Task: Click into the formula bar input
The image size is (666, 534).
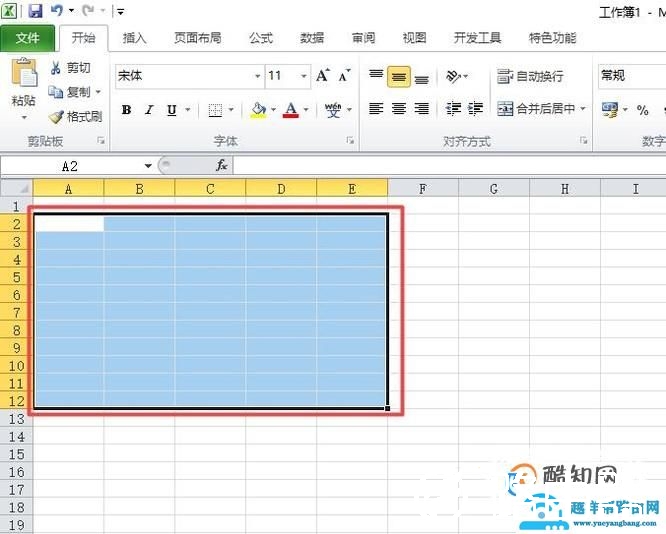Action: tap(449, 166)
